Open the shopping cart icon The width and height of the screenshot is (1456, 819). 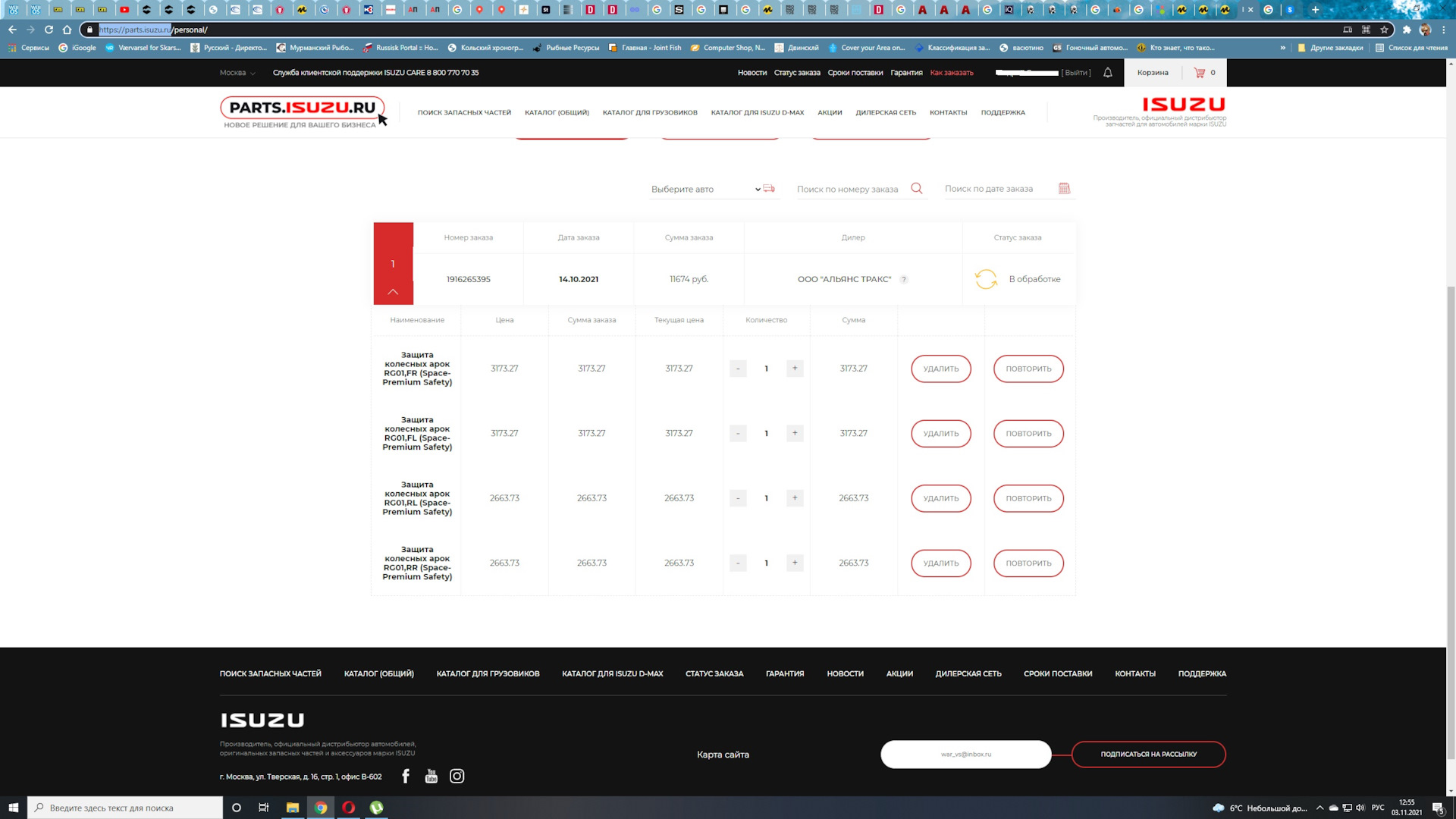1200,73
